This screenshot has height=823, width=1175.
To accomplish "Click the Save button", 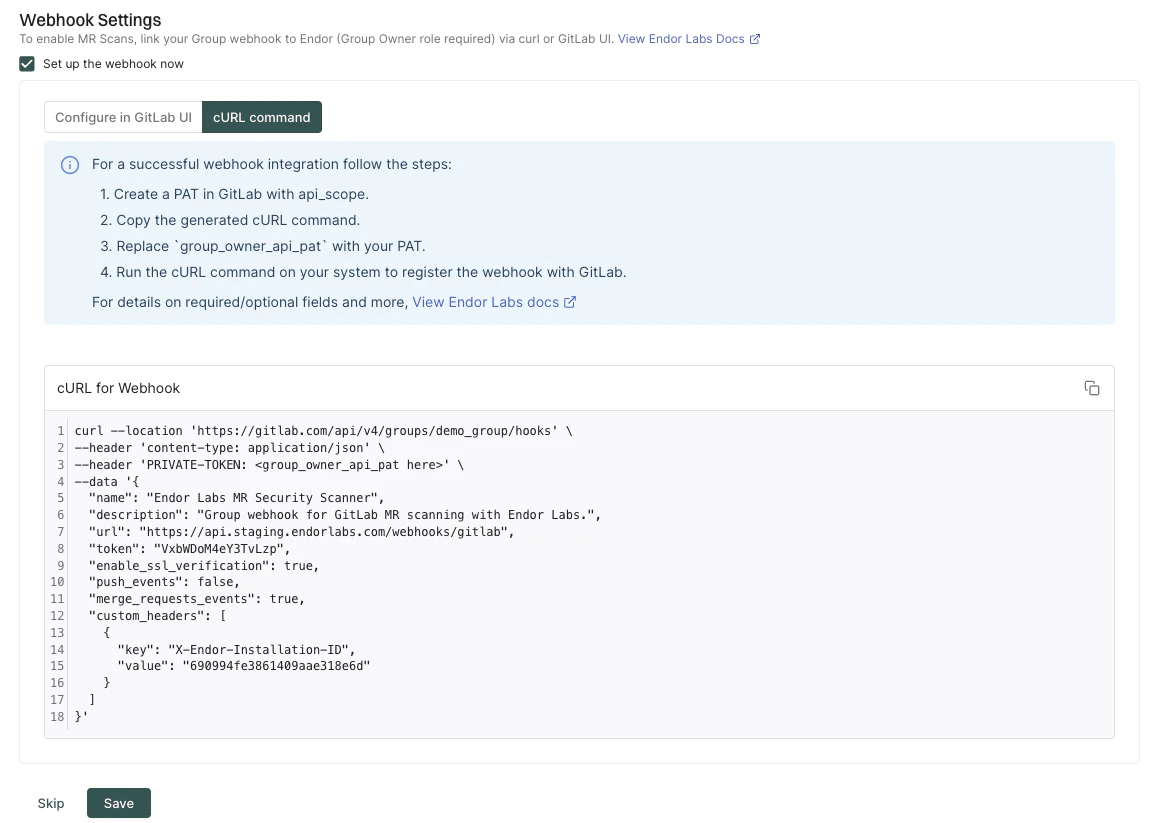I will click(118, 802).
